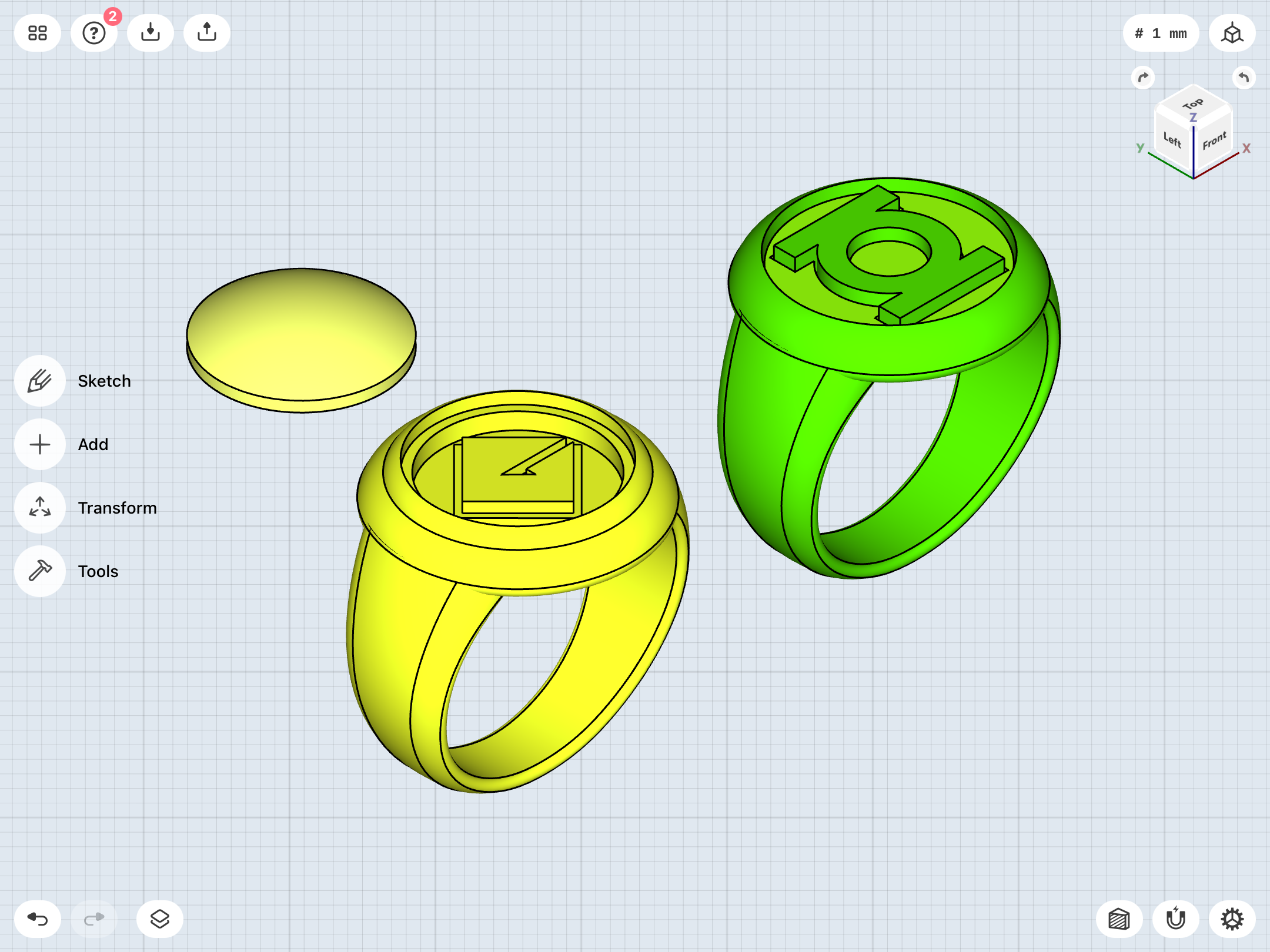Open the grid size 1 mm setting
The height and width of the screenshot is (952, 1270).
click(1161, 33)
